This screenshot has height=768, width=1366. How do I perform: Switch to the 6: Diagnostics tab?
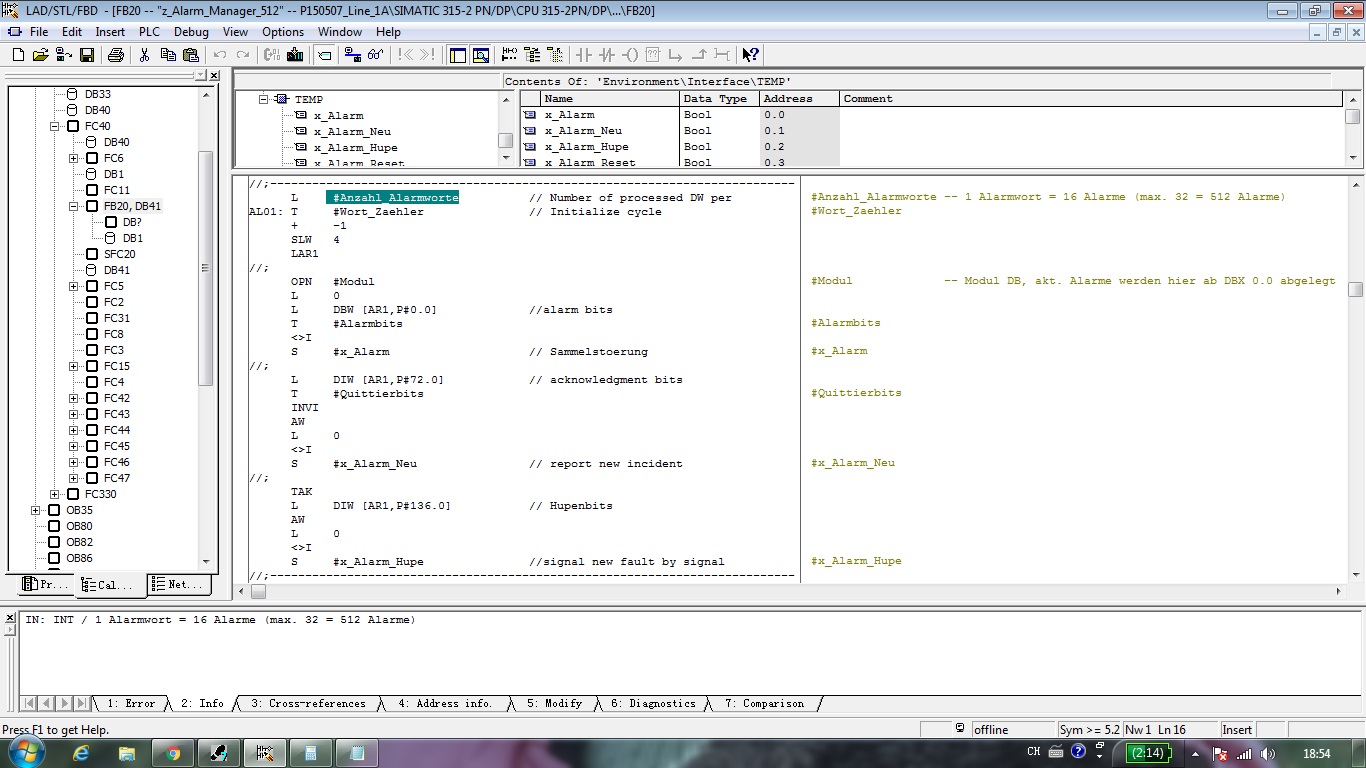pyautogui.click(x=653, y=704)
